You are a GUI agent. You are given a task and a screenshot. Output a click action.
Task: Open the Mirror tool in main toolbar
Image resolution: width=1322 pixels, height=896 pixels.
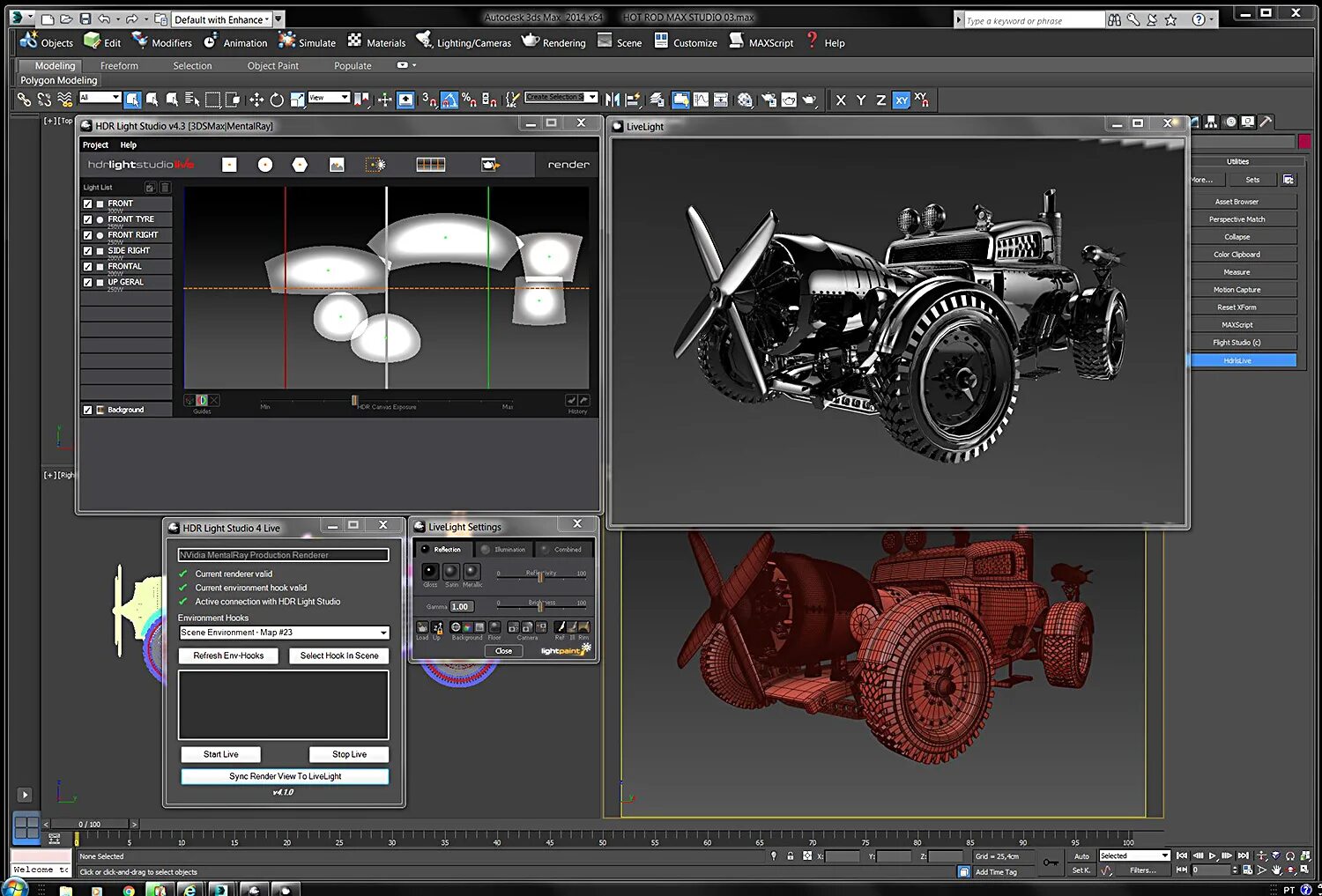click(613, 100)
